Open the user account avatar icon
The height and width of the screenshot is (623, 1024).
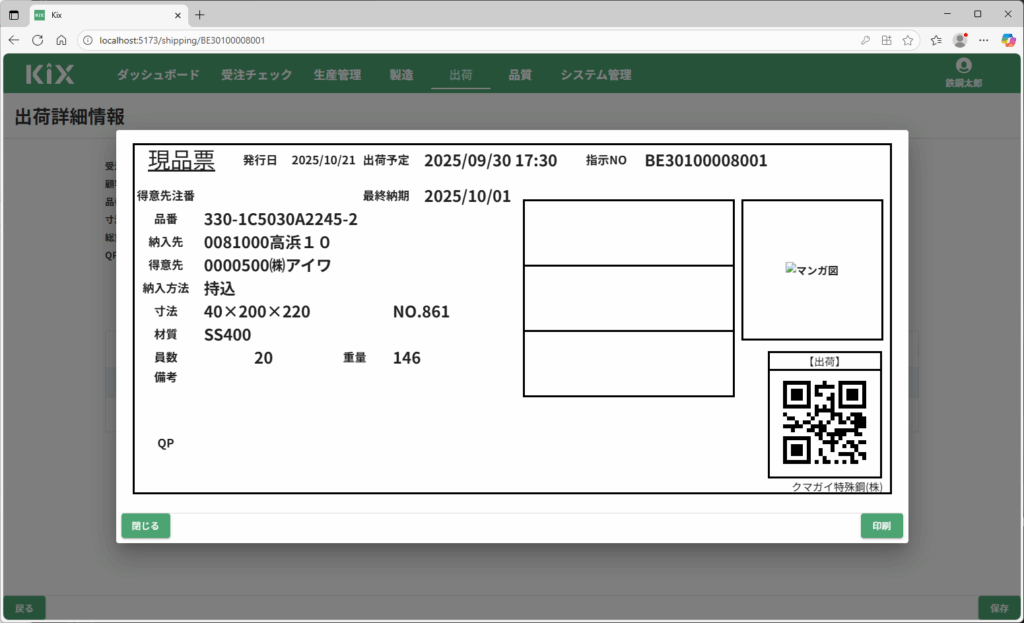click(963, 66)
